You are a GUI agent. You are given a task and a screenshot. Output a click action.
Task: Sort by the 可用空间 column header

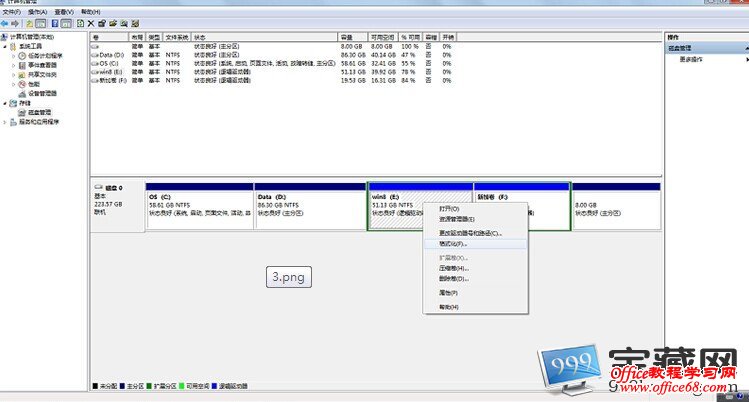pos(383,37)
